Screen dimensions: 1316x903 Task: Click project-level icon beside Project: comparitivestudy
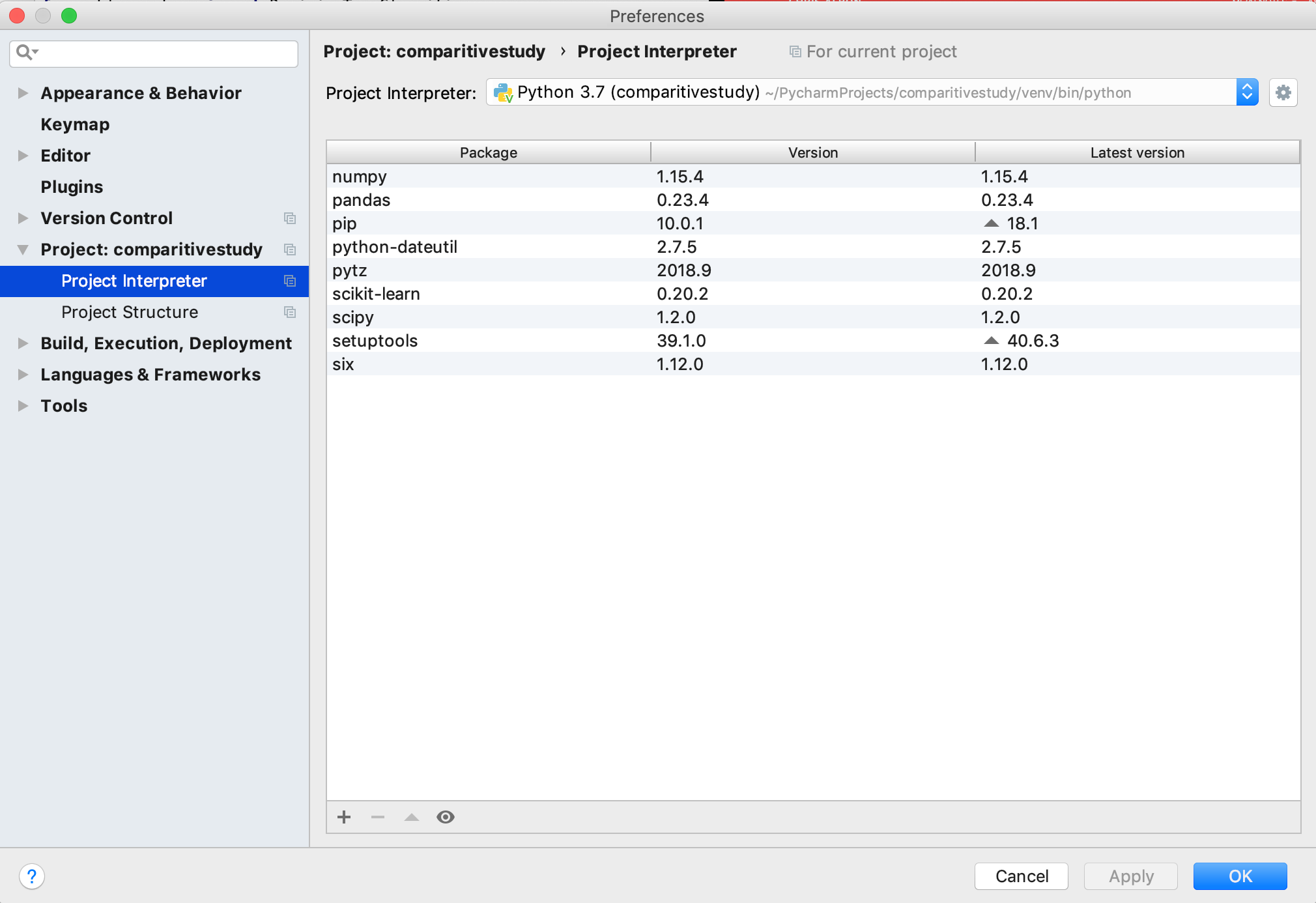(x=290, y=250)
